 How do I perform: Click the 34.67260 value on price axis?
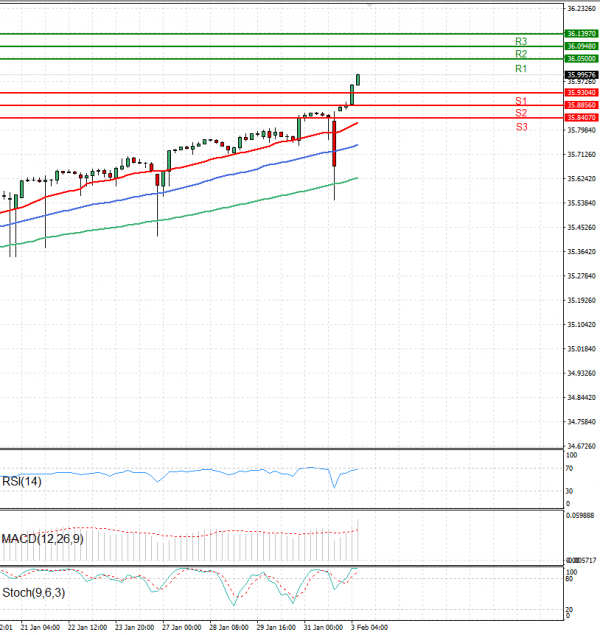pyautogui.click(x=581, y=446)
